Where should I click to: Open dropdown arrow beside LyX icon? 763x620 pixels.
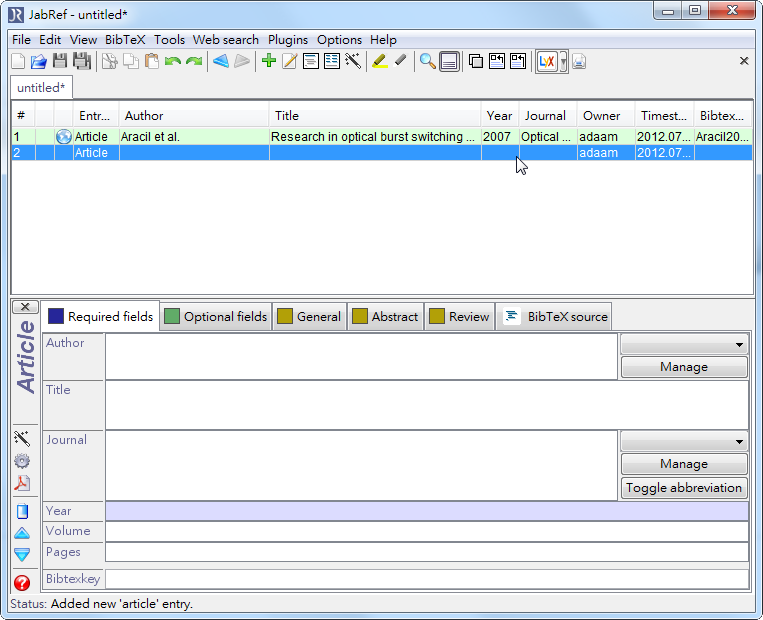(563, 61)
